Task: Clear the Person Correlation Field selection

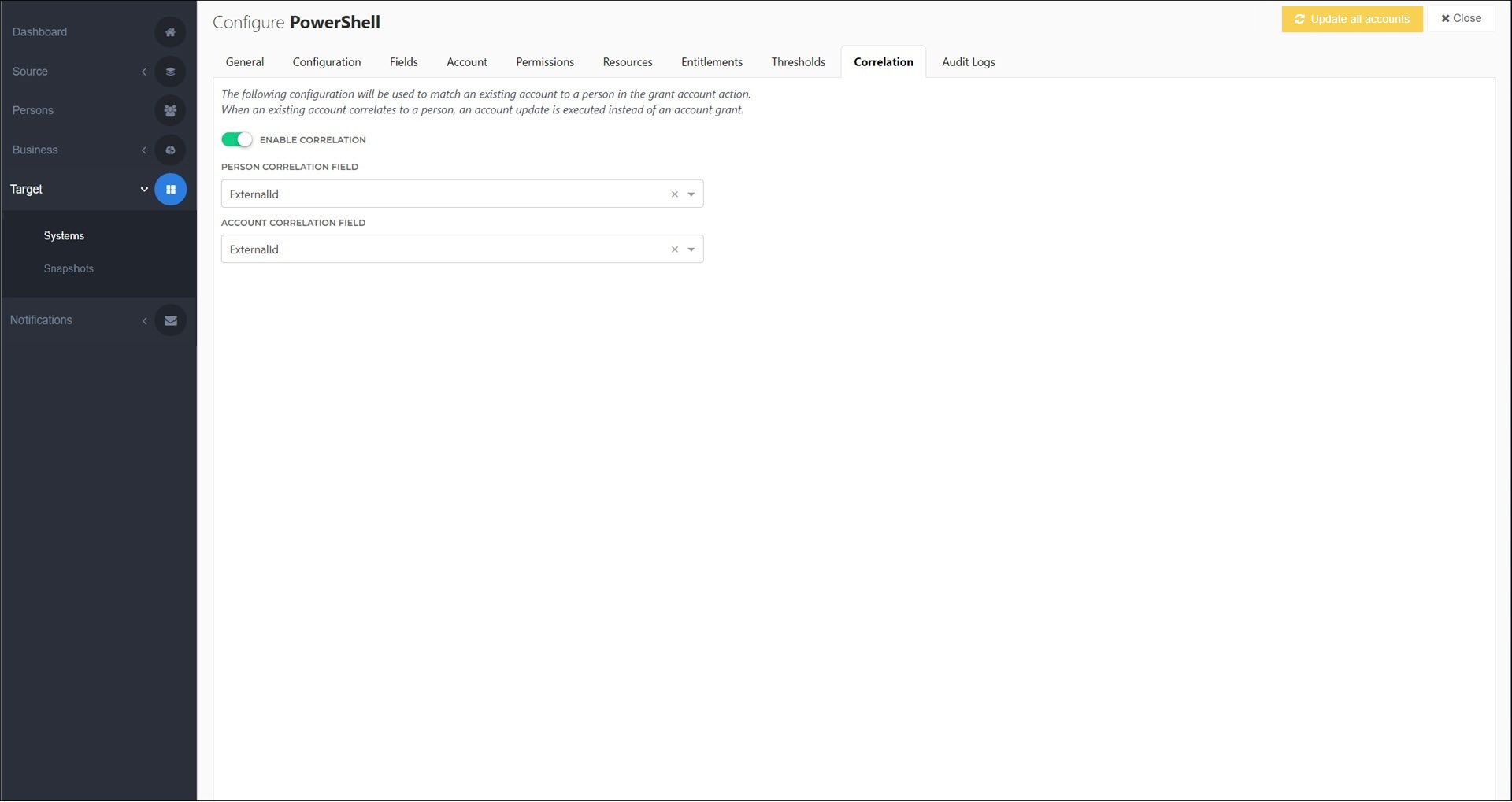Action: coord(674,194)
